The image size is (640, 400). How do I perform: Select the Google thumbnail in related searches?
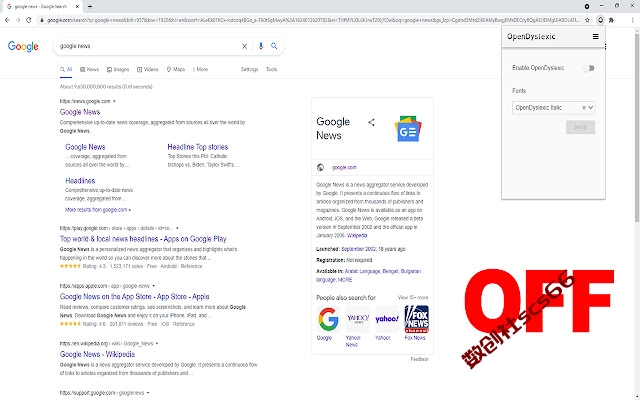pyautogui.click(x=328, y=319)
